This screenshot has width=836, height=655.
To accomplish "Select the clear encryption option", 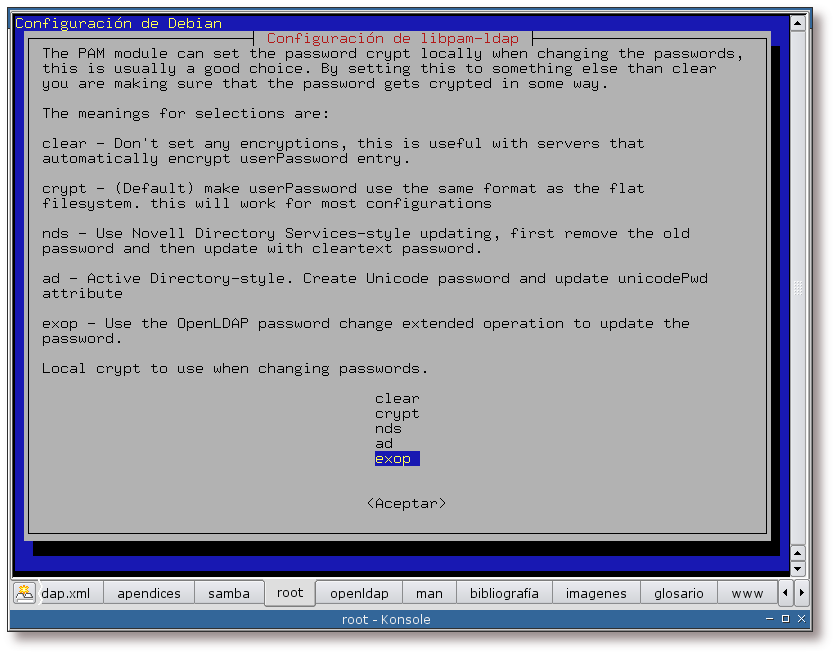I will click(397, 399).
